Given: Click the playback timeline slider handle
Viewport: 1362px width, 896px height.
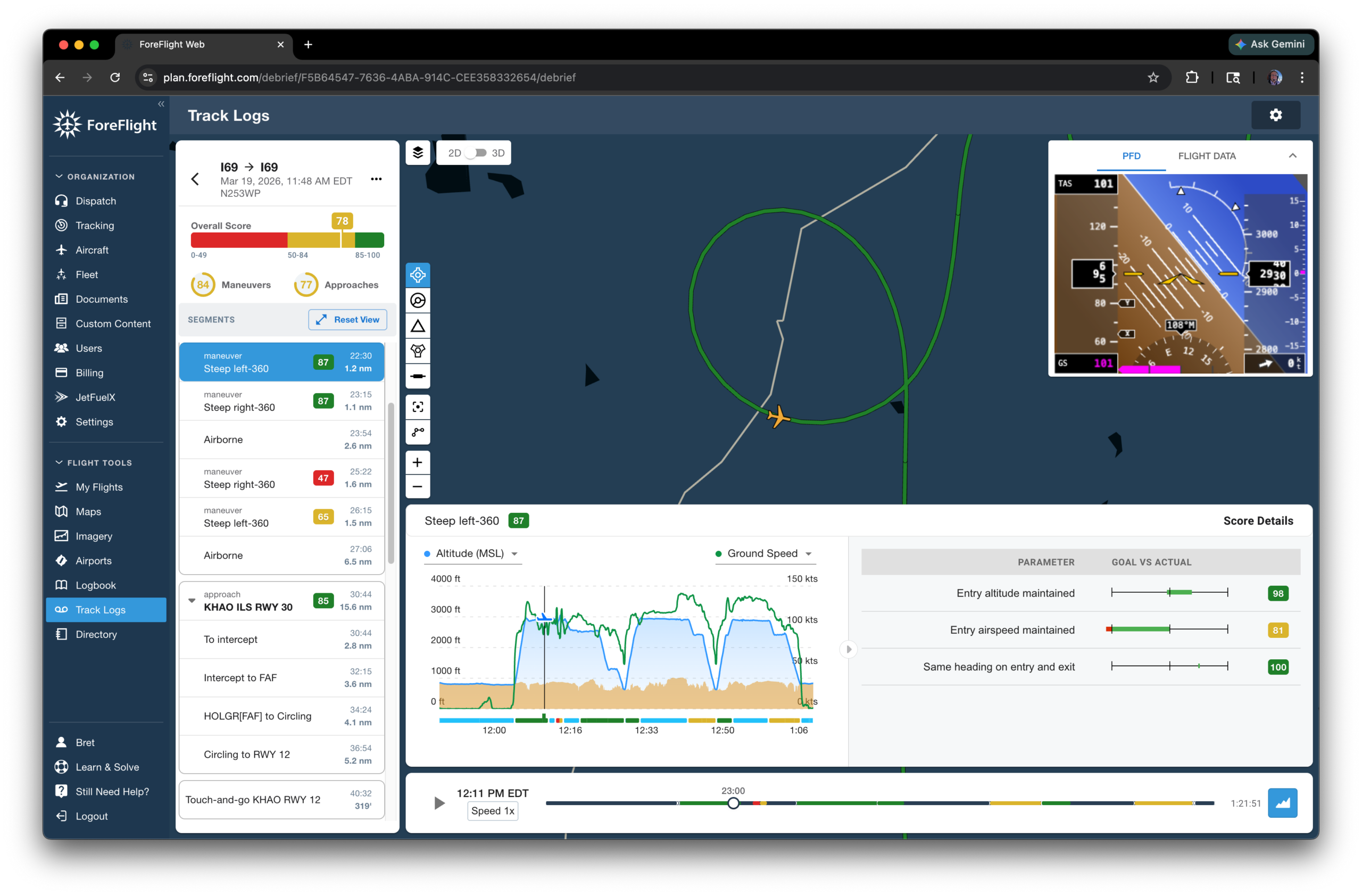Looking at the screenshot, I should click(733, 803).
